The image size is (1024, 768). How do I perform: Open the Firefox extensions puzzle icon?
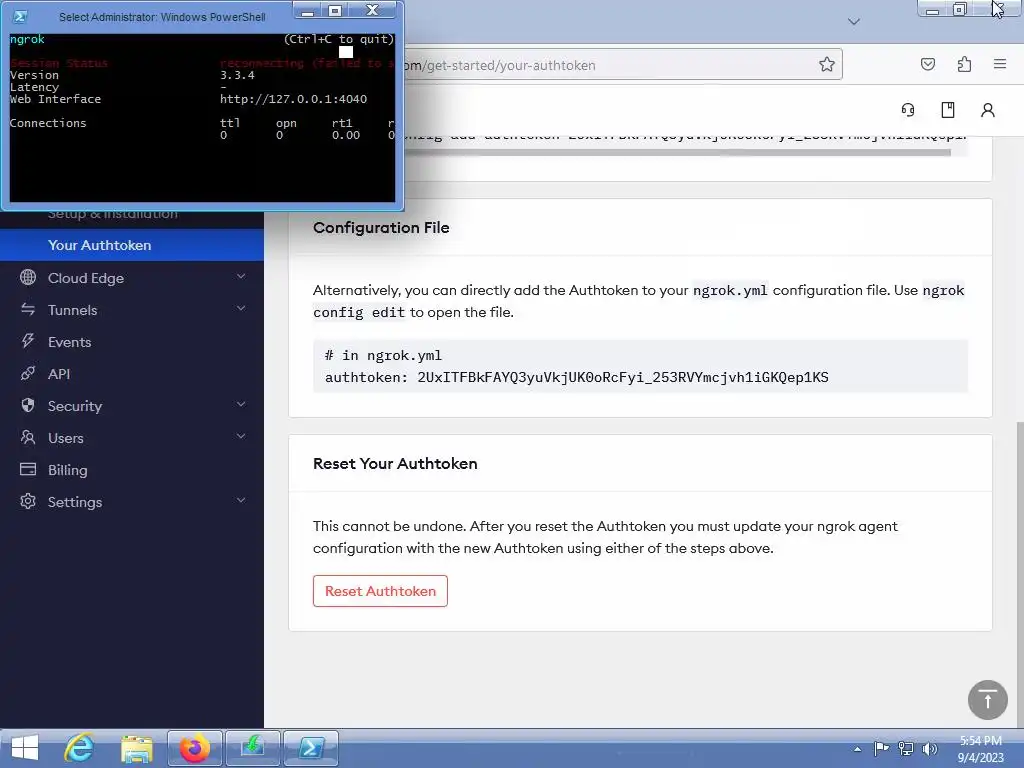pyautogui.click(x=964, y=64)
